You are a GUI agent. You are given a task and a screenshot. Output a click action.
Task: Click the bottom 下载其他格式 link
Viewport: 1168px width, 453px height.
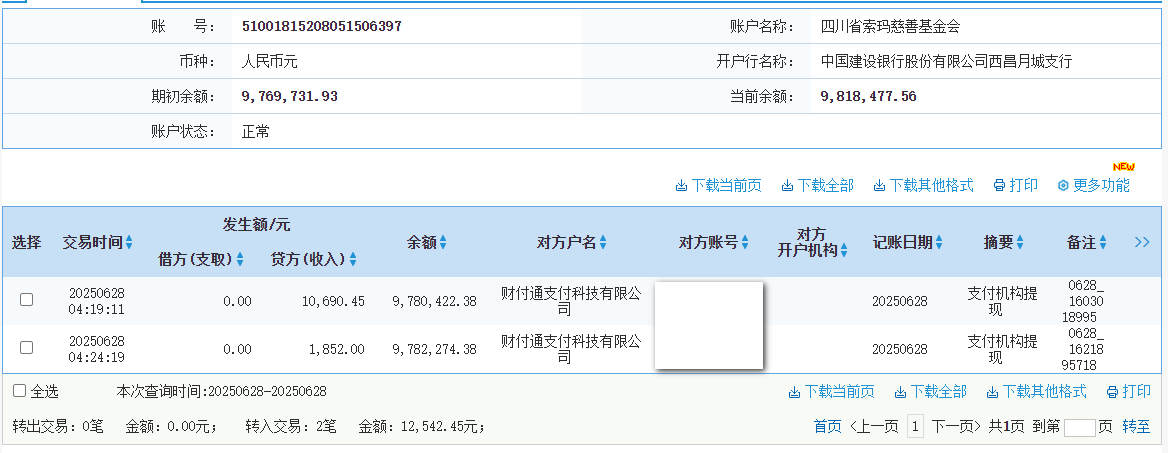pos(1037,391)
